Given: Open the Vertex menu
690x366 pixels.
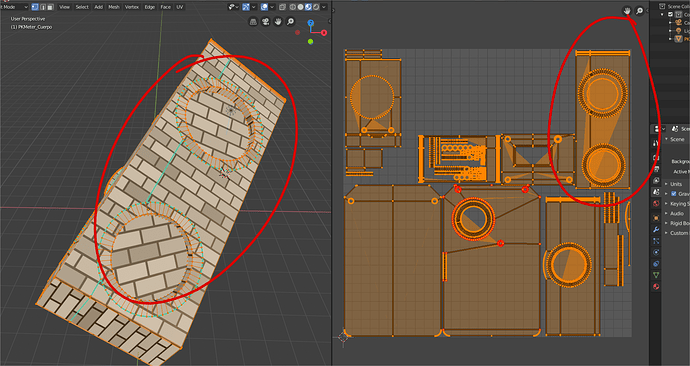Looking at the screenshot, I should pyautogui.click(x=132, y=7).
